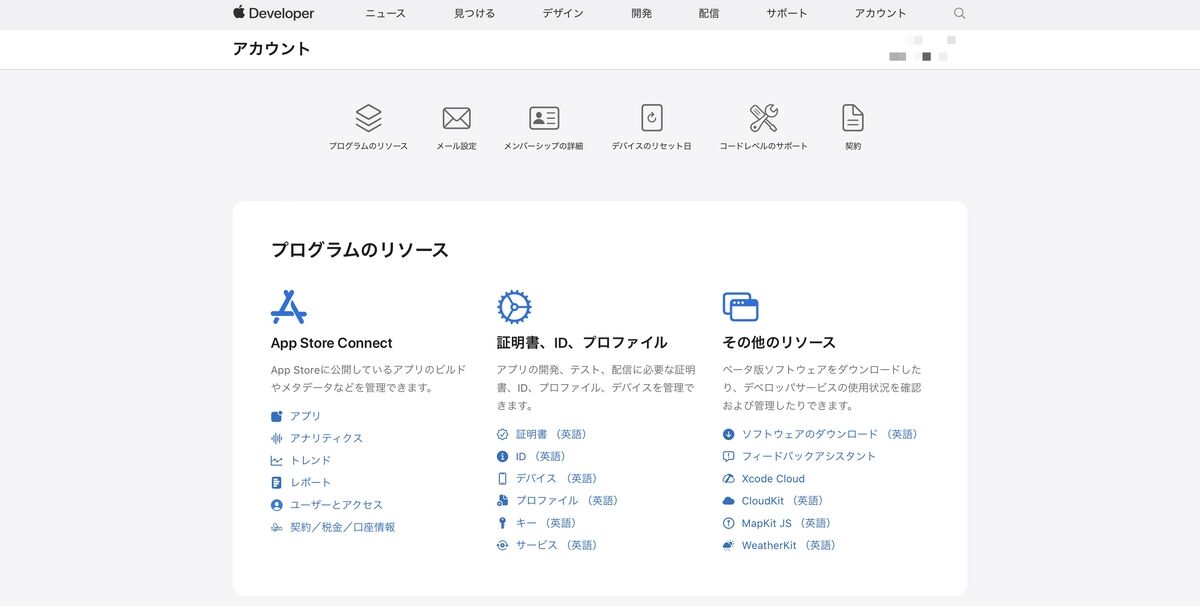Click the プログラムのリソース section heading
The height and width of the screenshot is (606, 1200).
tap(360, 250)
